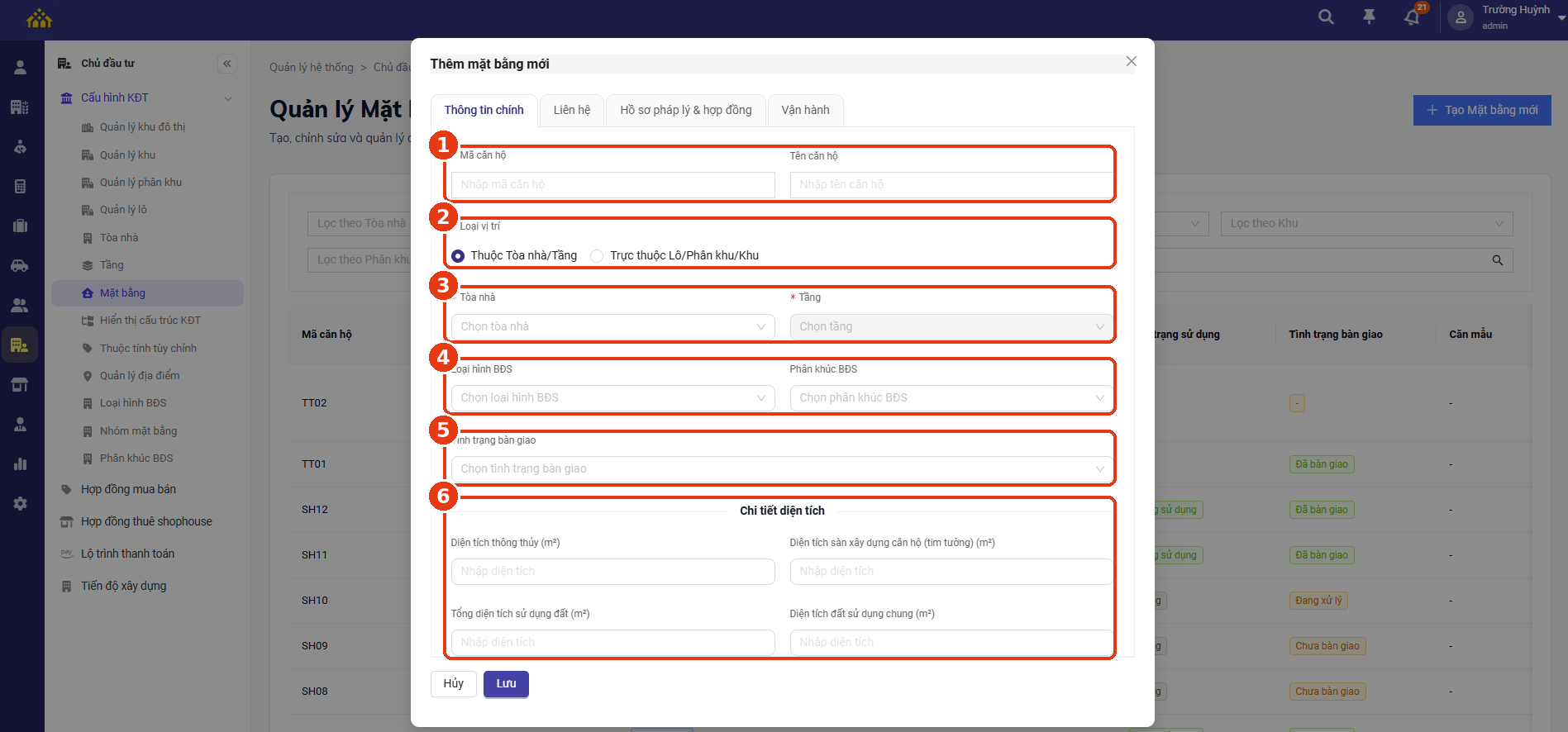
Task: Click Diện tích sàn xây dựng căn hộ input
Action: click(x=951, y=571)
